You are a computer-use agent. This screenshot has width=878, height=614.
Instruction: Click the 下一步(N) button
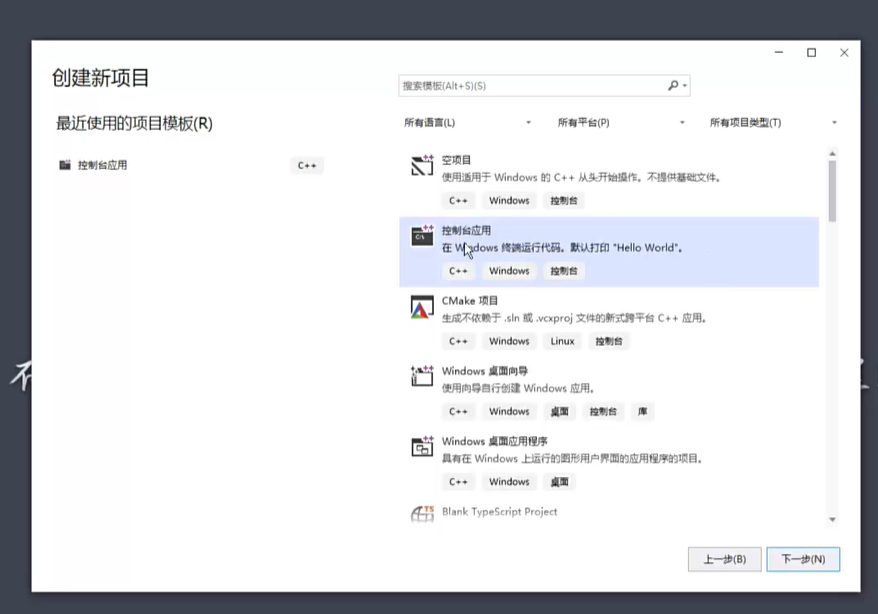click(x=803, y=559)
